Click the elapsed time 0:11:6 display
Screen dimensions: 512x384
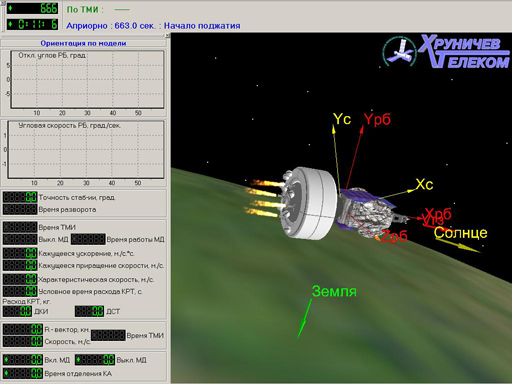tap(33, 24)
